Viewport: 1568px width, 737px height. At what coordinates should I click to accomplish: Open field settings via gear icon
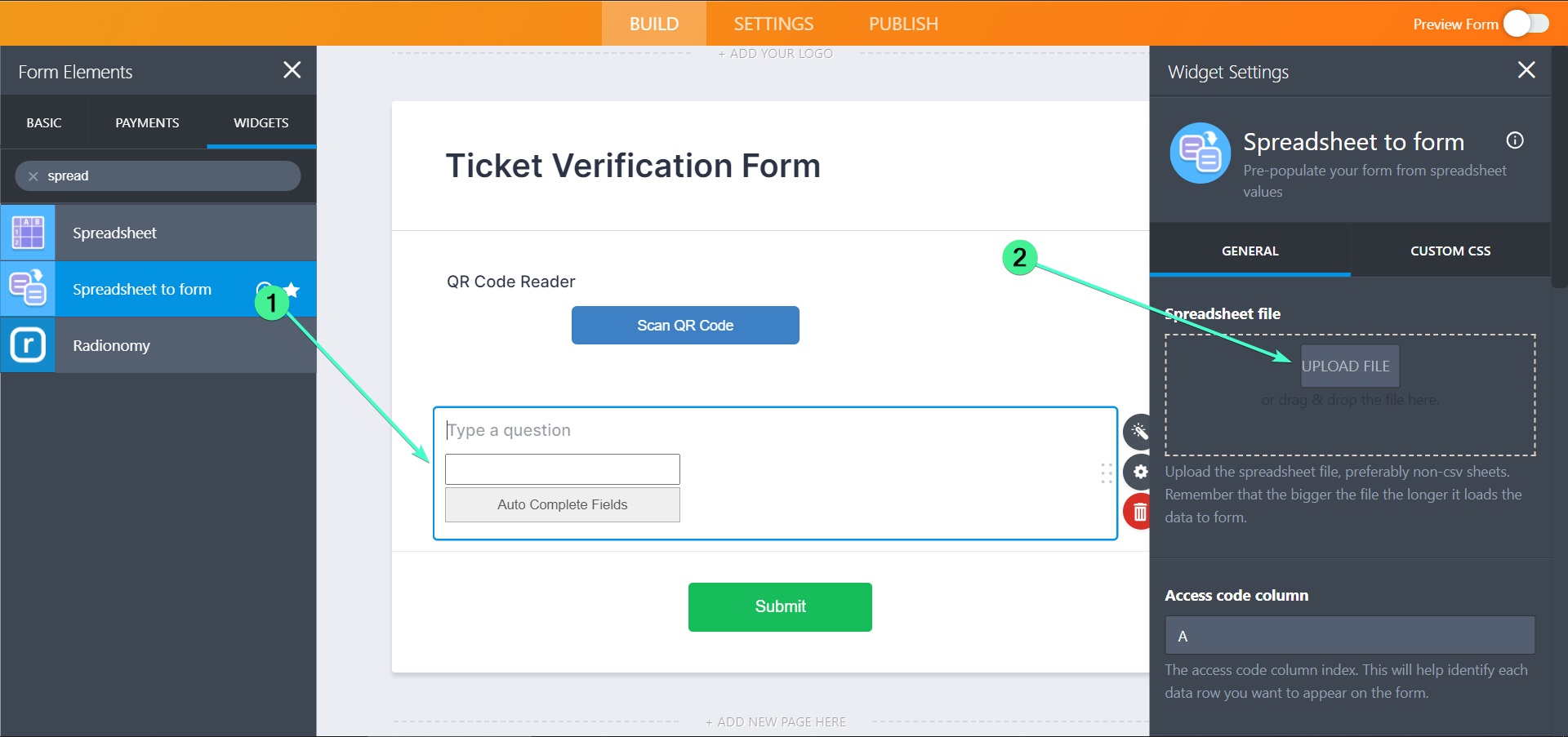(1140, 472)
